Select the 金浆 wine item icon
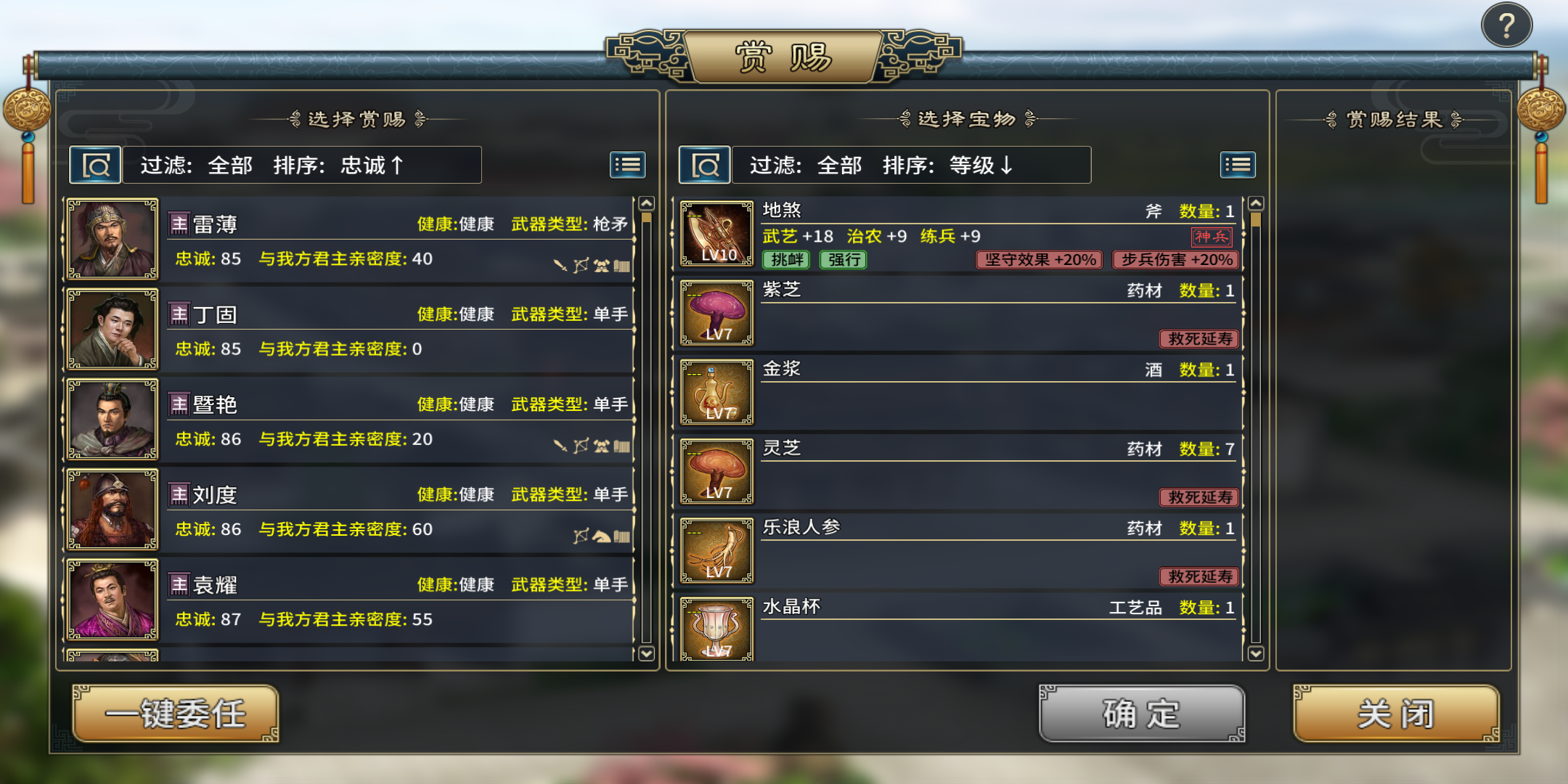The image size is (1568, 784). [717, 392]
